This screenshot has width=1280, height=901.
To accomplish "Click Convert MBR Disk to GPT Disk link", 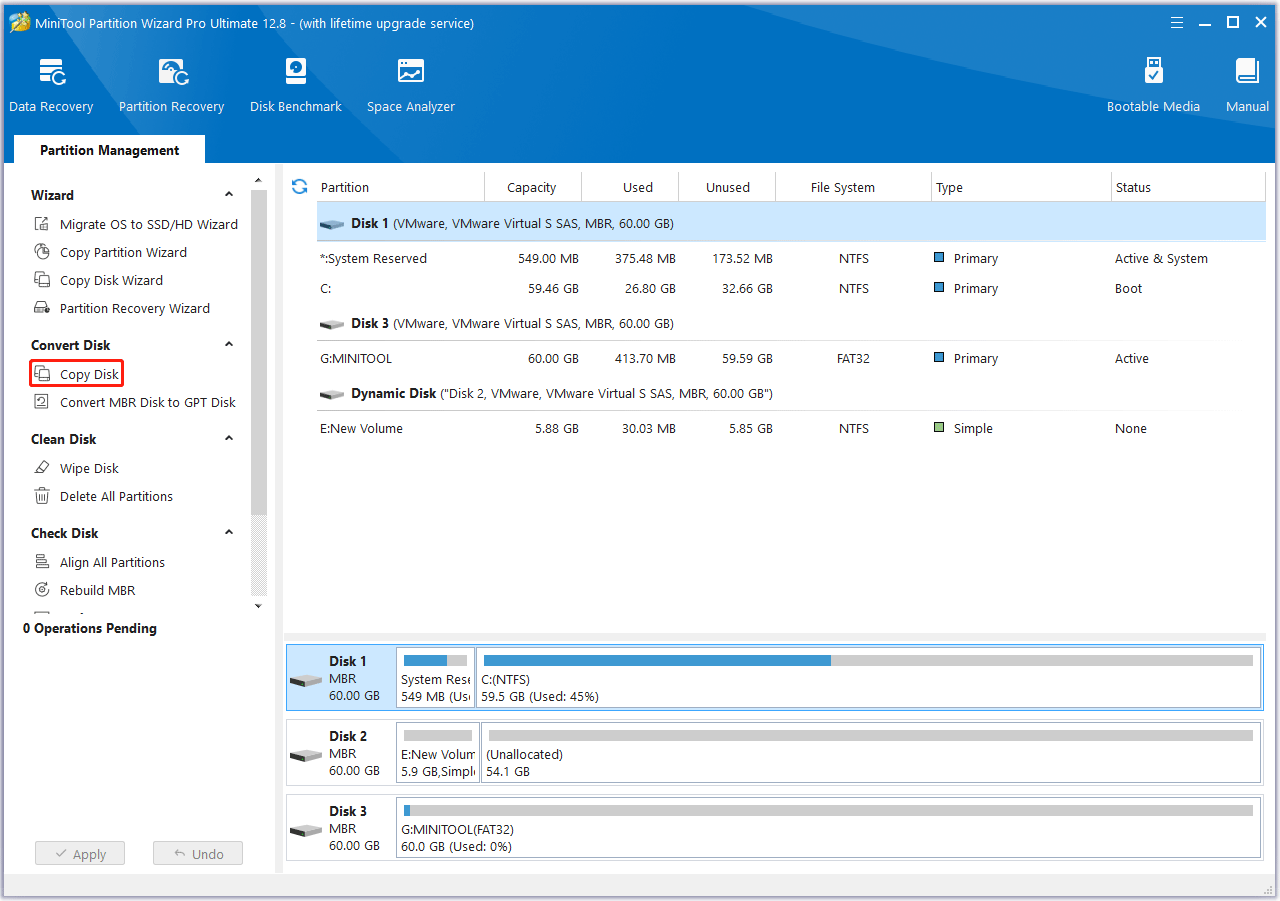I will (148, 402).
